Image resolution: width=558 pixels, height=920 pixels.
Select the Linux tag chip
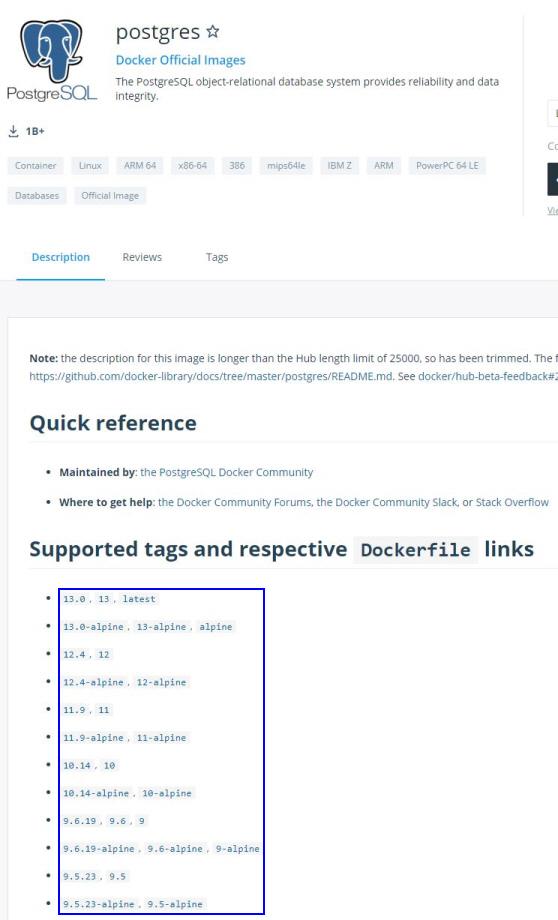(x=90, y=165)
